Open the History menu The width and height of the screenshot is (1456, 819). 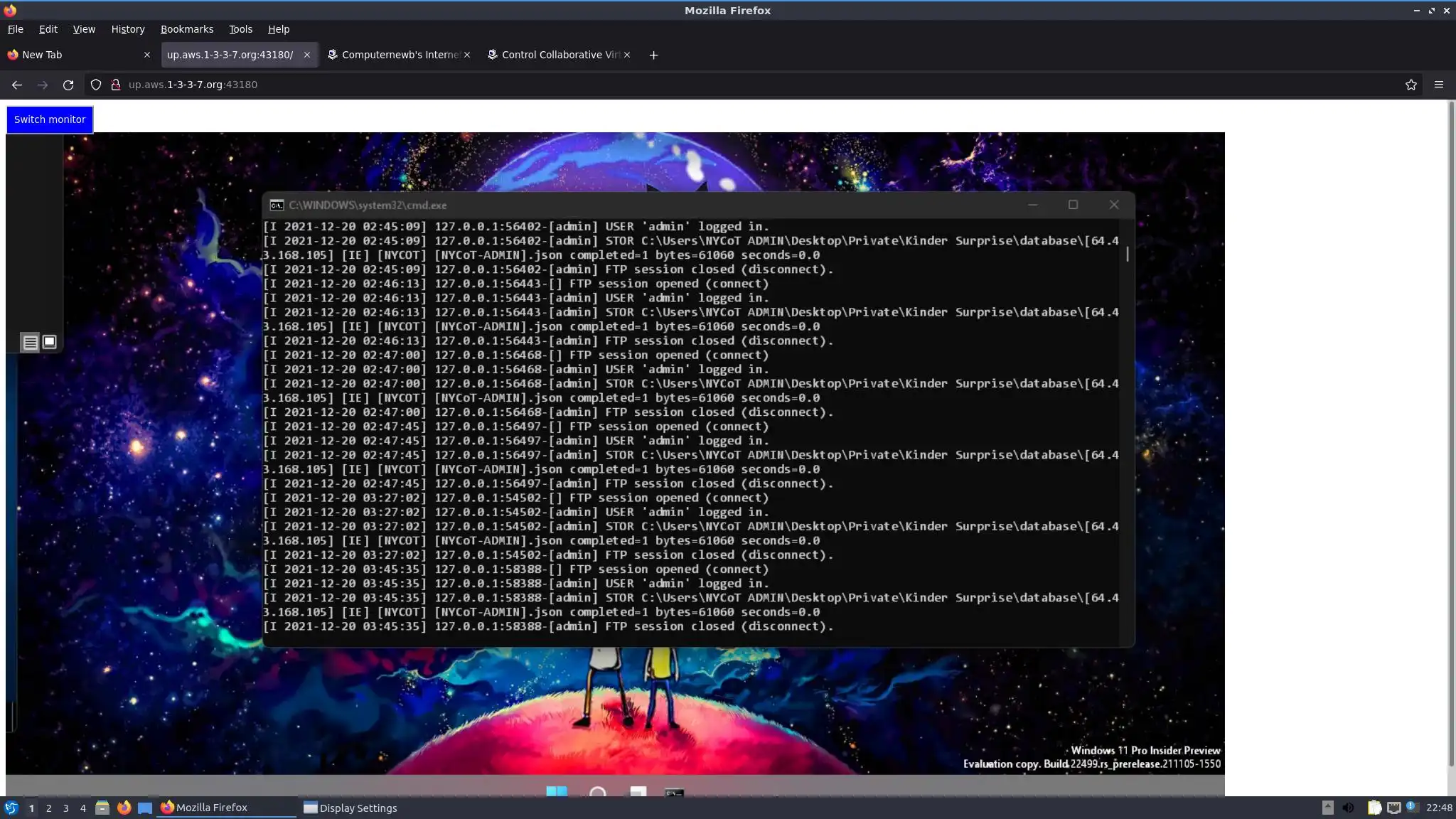point(128,29)
